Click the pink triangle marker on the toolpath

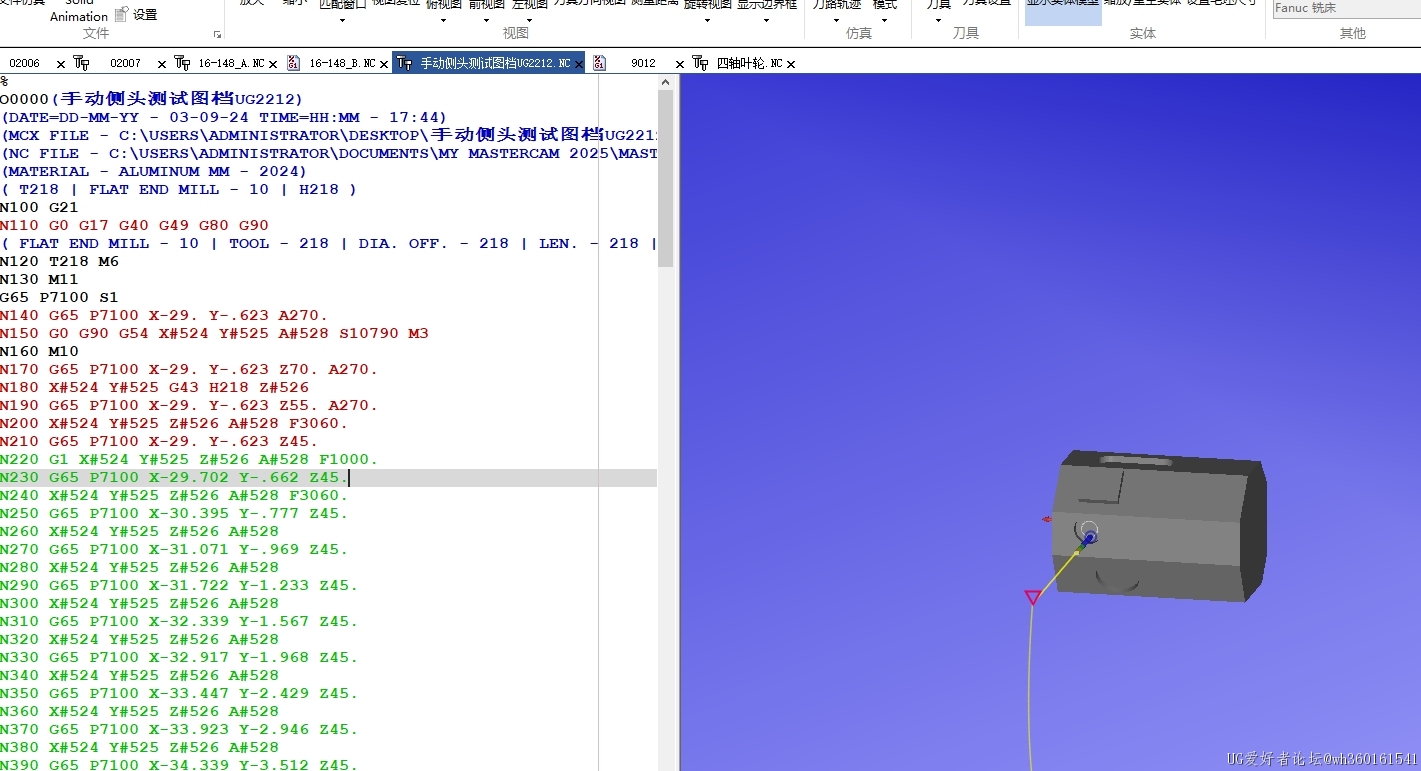tap(1033, 597)
